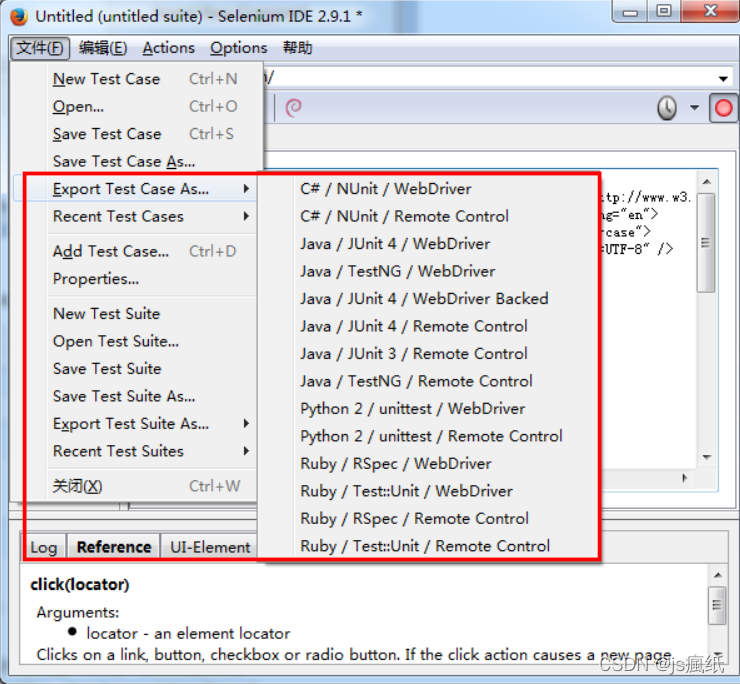Expand Export Test Case As... submenu
This screenshot has width=740, height=684.
click(137, 189)
